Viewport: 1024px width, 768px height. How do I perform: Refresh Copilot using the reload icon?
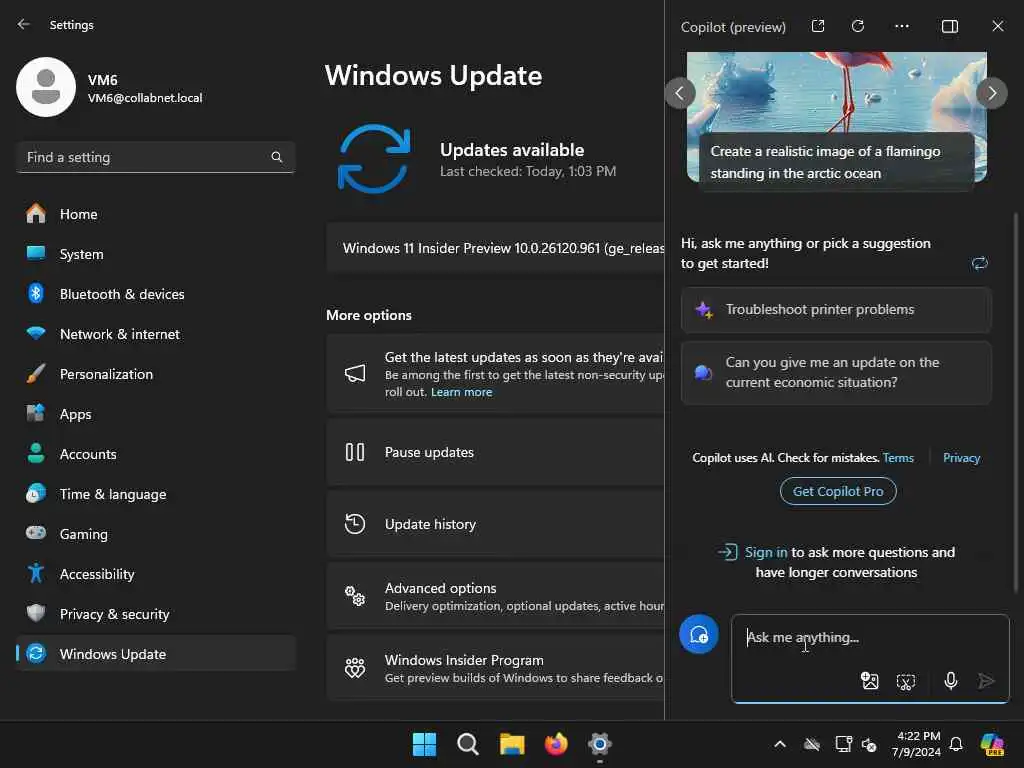coord(857,26)
